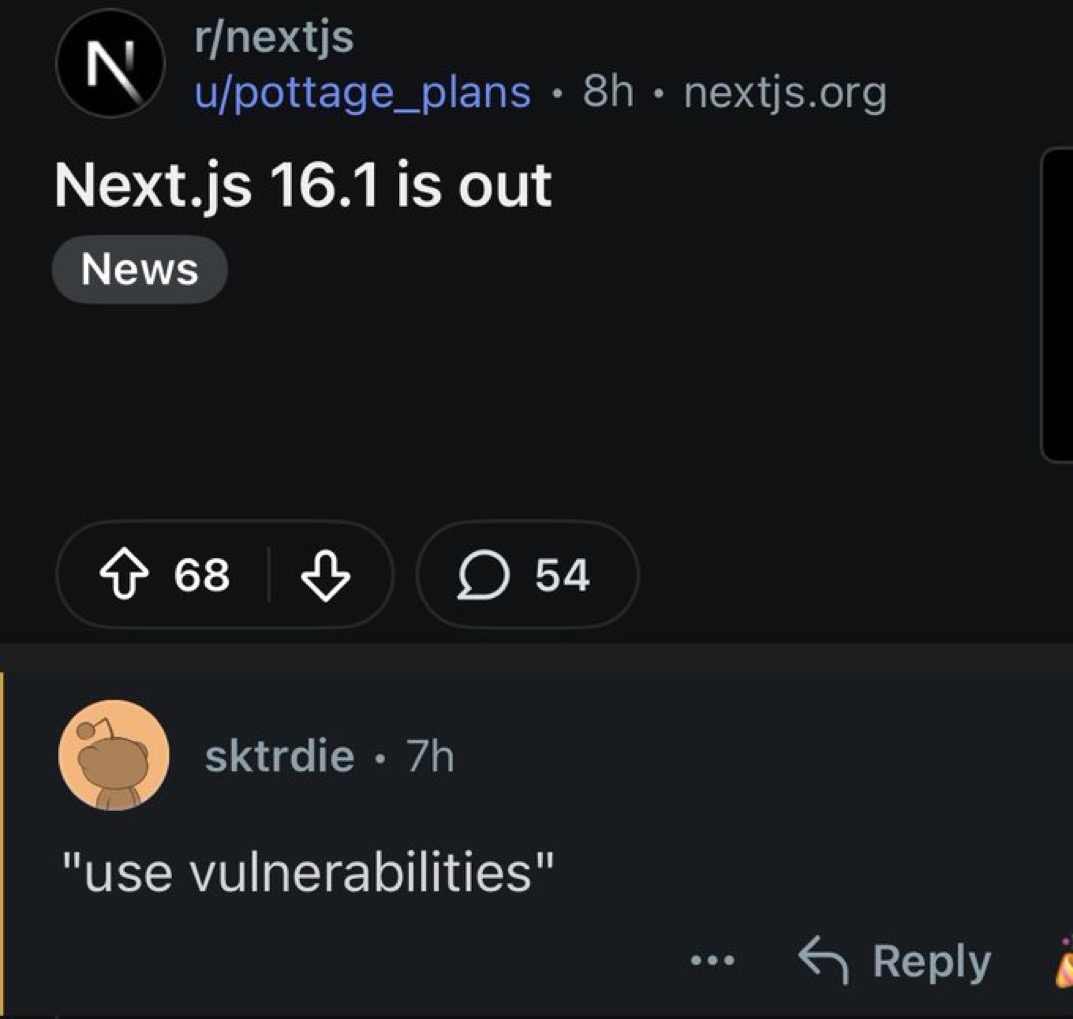Image resolution: width=1073 pixels, height=1019 pixels.
Task: Reply to sktrdie's comment
Action: pyautogui.click(x=894, y=961)
